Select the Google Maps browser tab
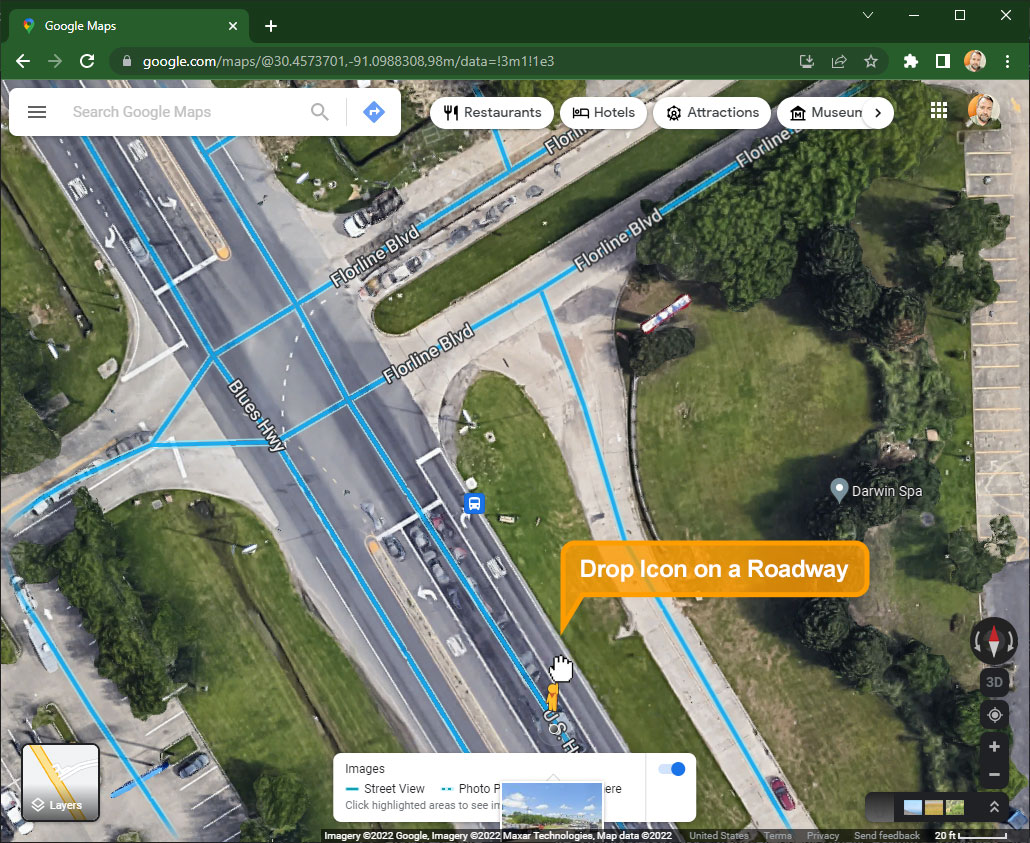Viewport: 1030px width, 843px height. coord(128,26)
